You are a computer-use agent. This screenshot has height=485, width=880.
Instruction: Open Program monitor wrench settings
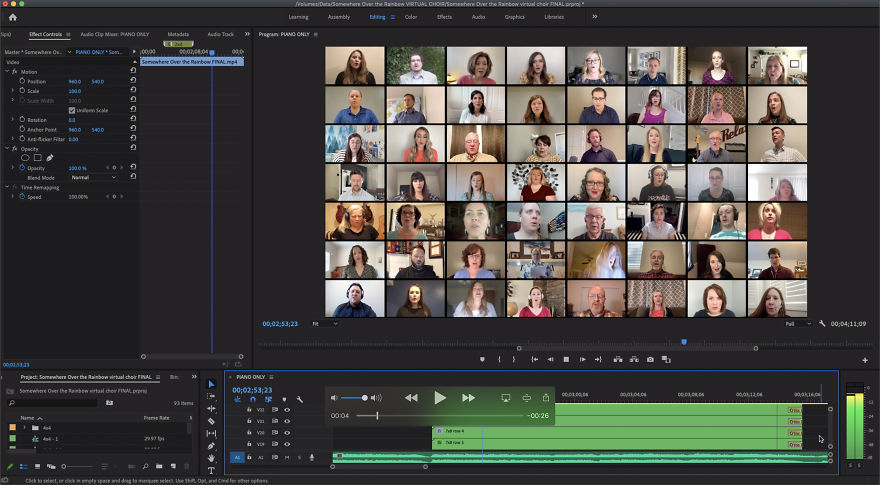[822, 324]
